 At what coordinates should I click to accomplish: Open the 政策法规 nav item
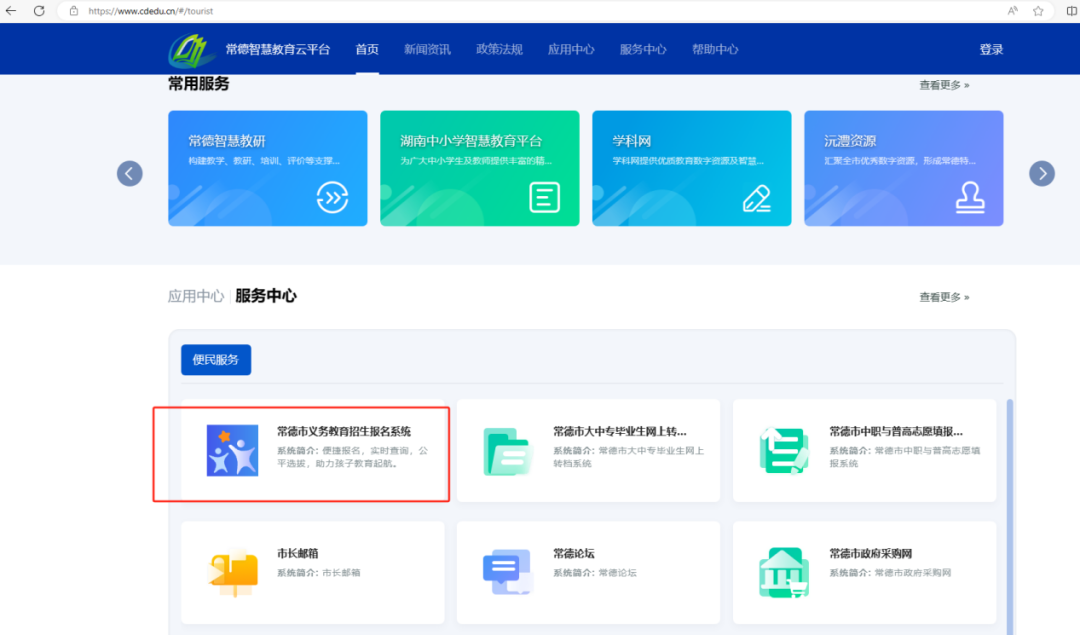499,50
